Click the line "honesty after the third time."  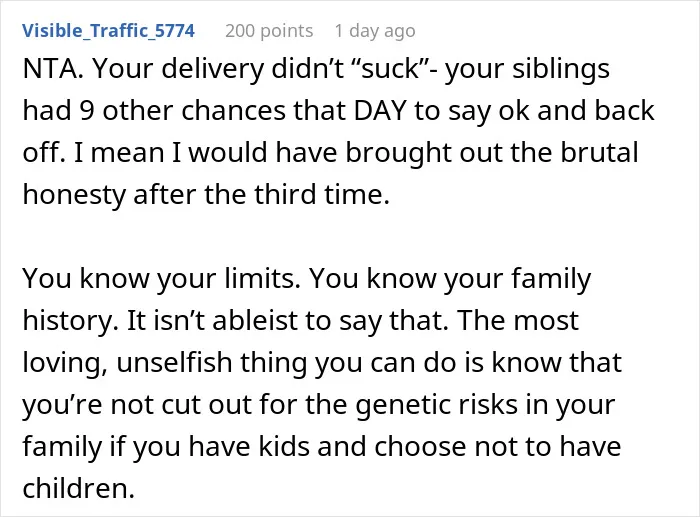(x=206, y=195)
